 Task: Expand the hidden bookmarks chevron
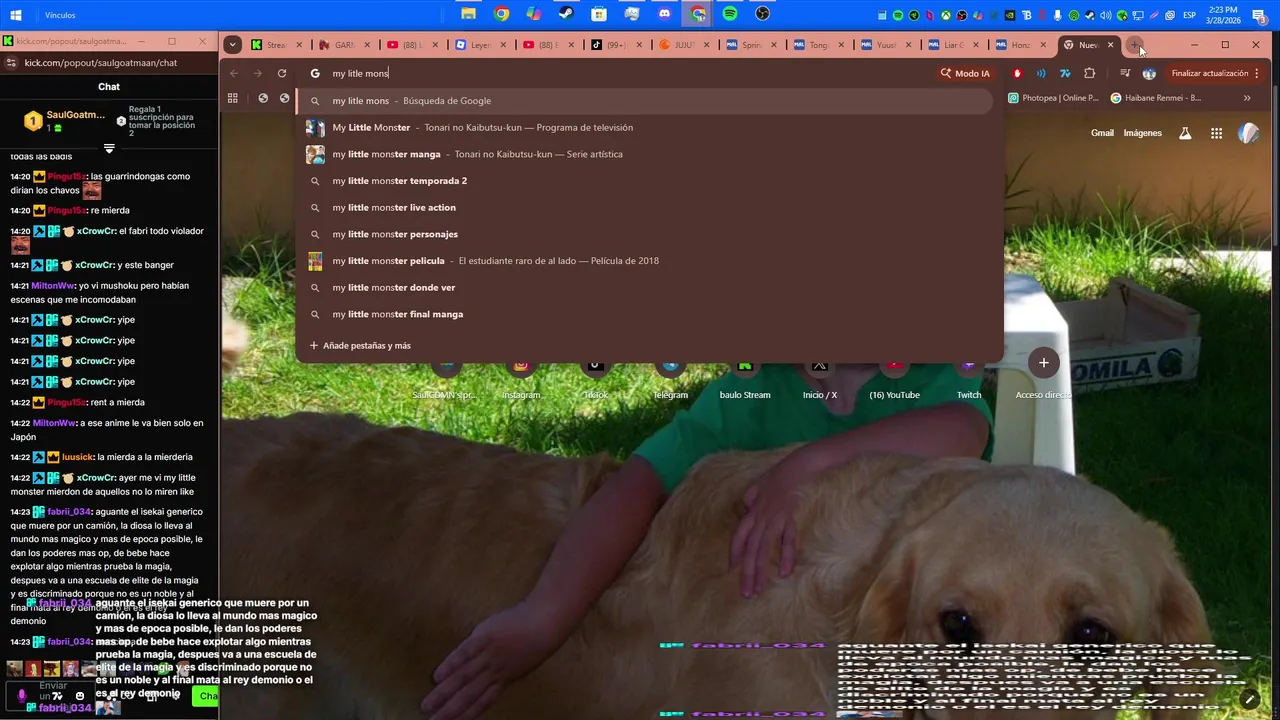point(1247,98)
